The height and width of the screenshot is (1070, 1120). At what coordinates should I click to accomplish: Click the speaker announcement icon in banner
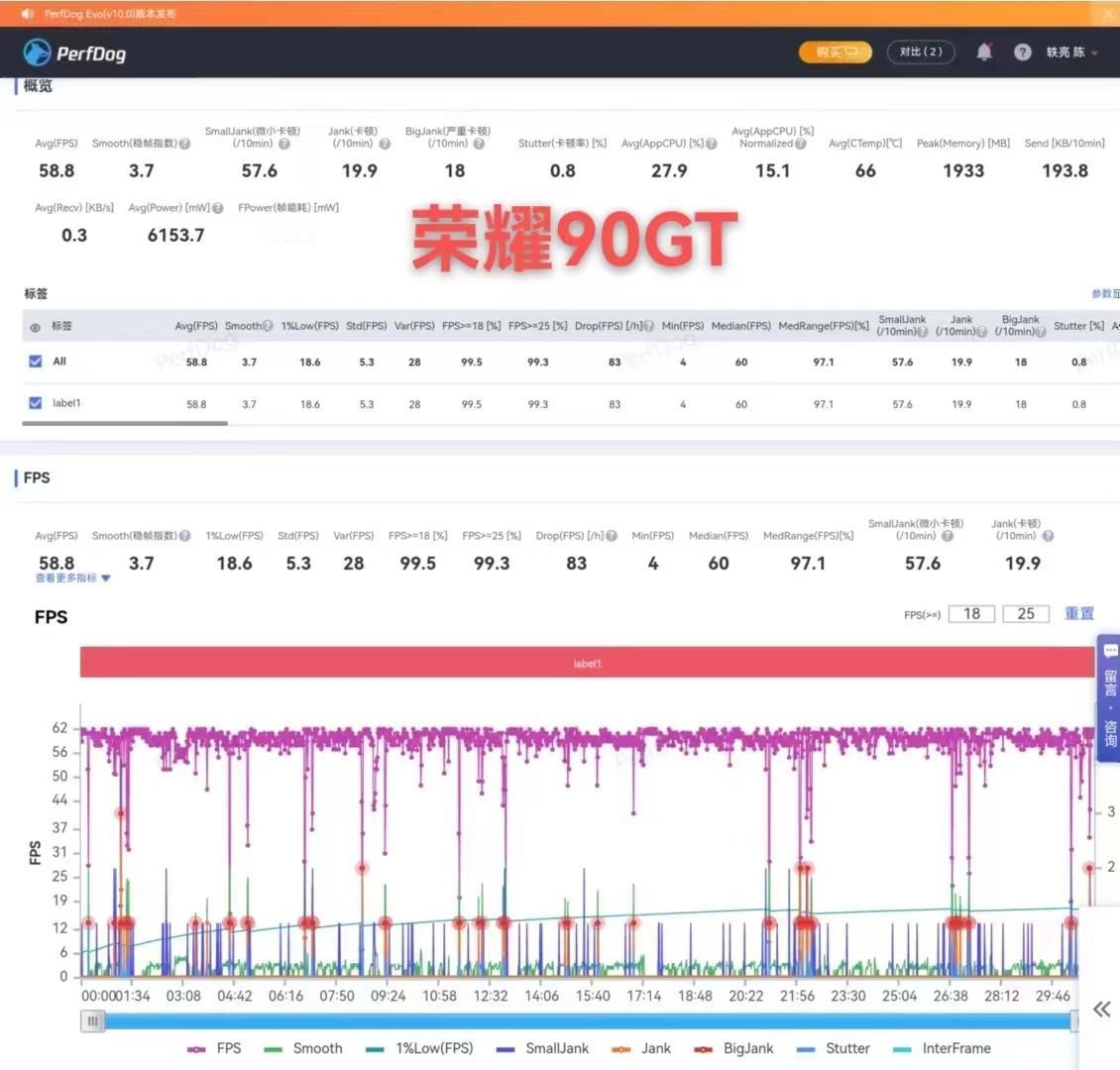pyautogui.click(x=27, y=14)
